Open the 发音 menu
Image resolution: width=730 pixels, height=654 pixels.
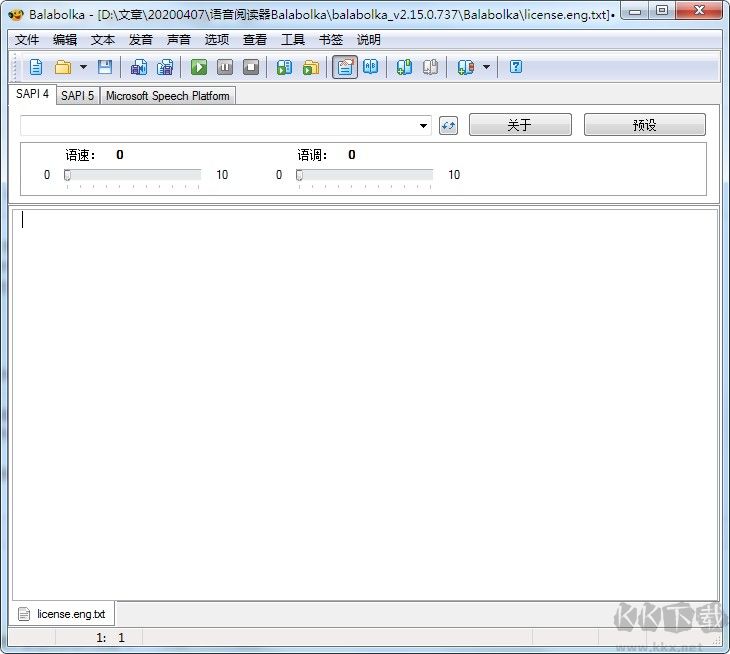pyautogui.click(x=141, y=40)
